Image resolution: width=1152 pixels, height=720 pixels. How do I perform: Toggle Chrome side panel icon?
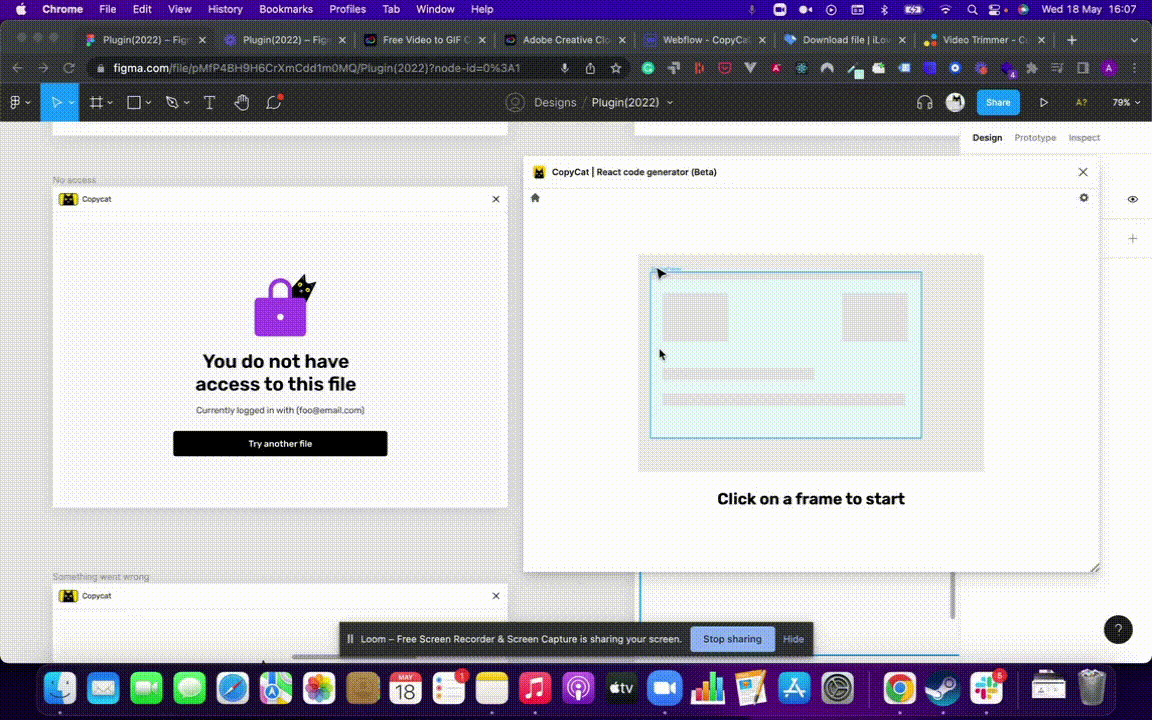pos(1083,68)
